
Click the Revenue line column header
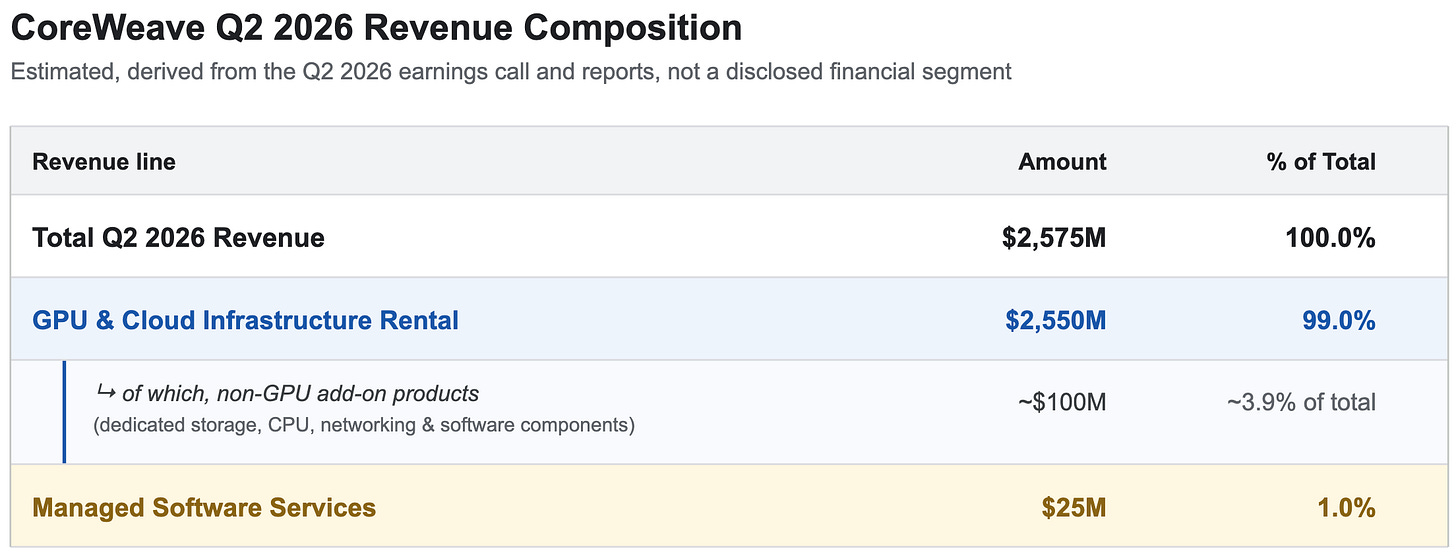point(104,162)
